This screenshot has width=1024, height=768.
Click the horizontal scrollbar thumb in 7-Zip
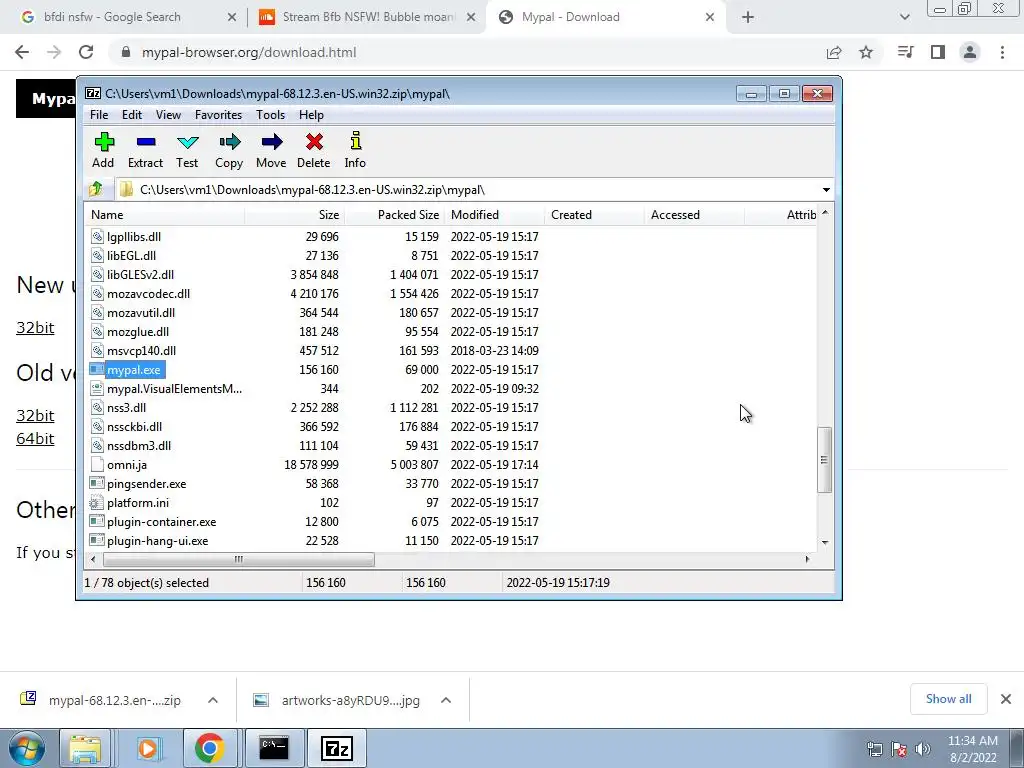pos(238,559)
